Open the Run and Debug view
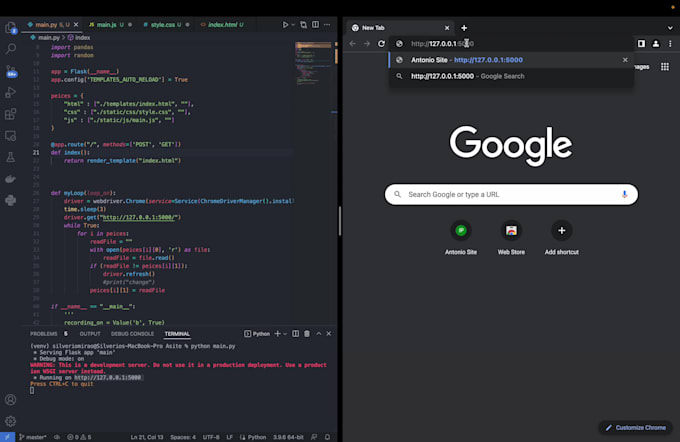This screenshot has height=442, width=680. pyautogui.click(x=10, y=92)
